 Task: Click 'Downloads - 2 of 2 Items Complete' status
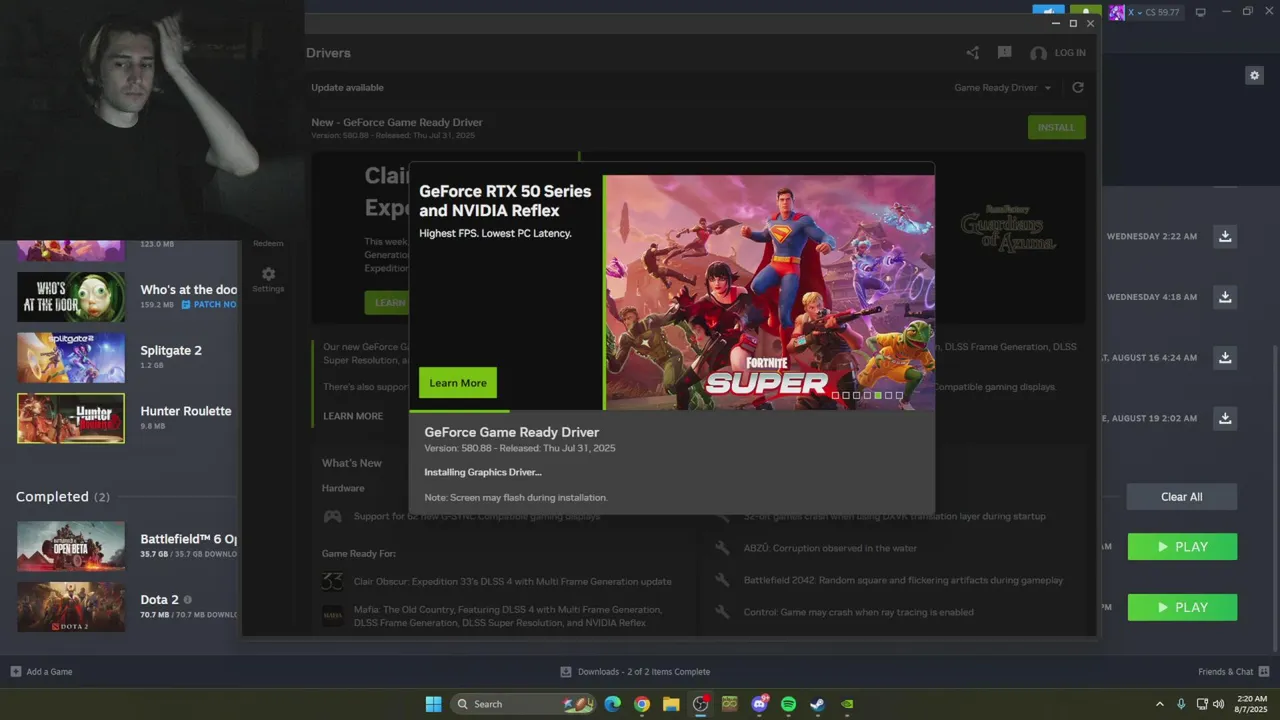[644, 672]
